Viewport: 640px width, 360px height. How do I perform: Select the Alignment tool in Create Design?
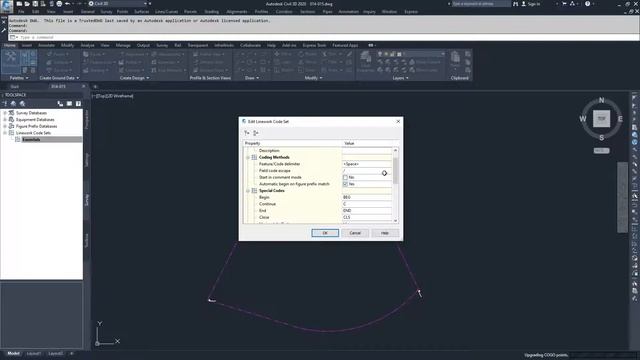click(133, 54)
